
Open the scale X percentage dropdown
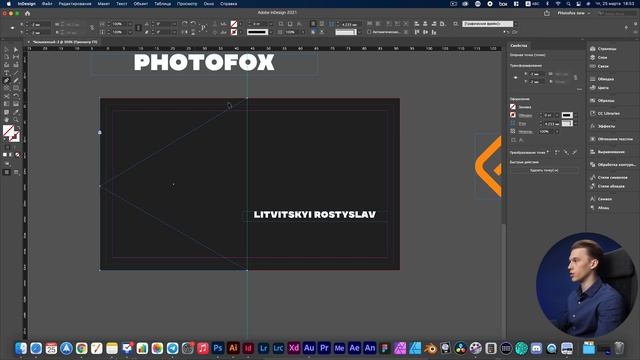pyautogui.click(x=129, y=24)
